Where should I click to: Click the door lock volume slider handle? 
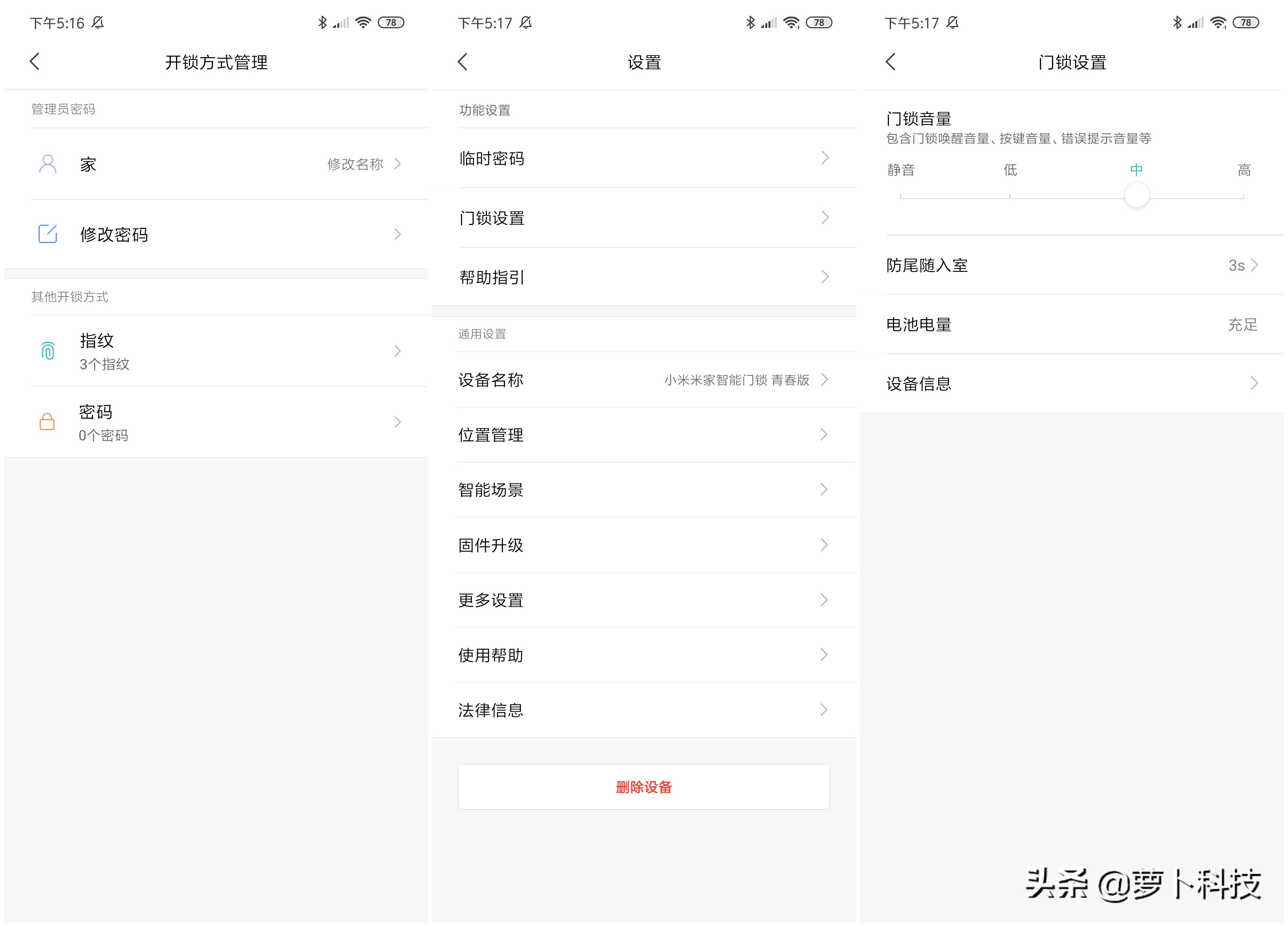pos(1136,195)
